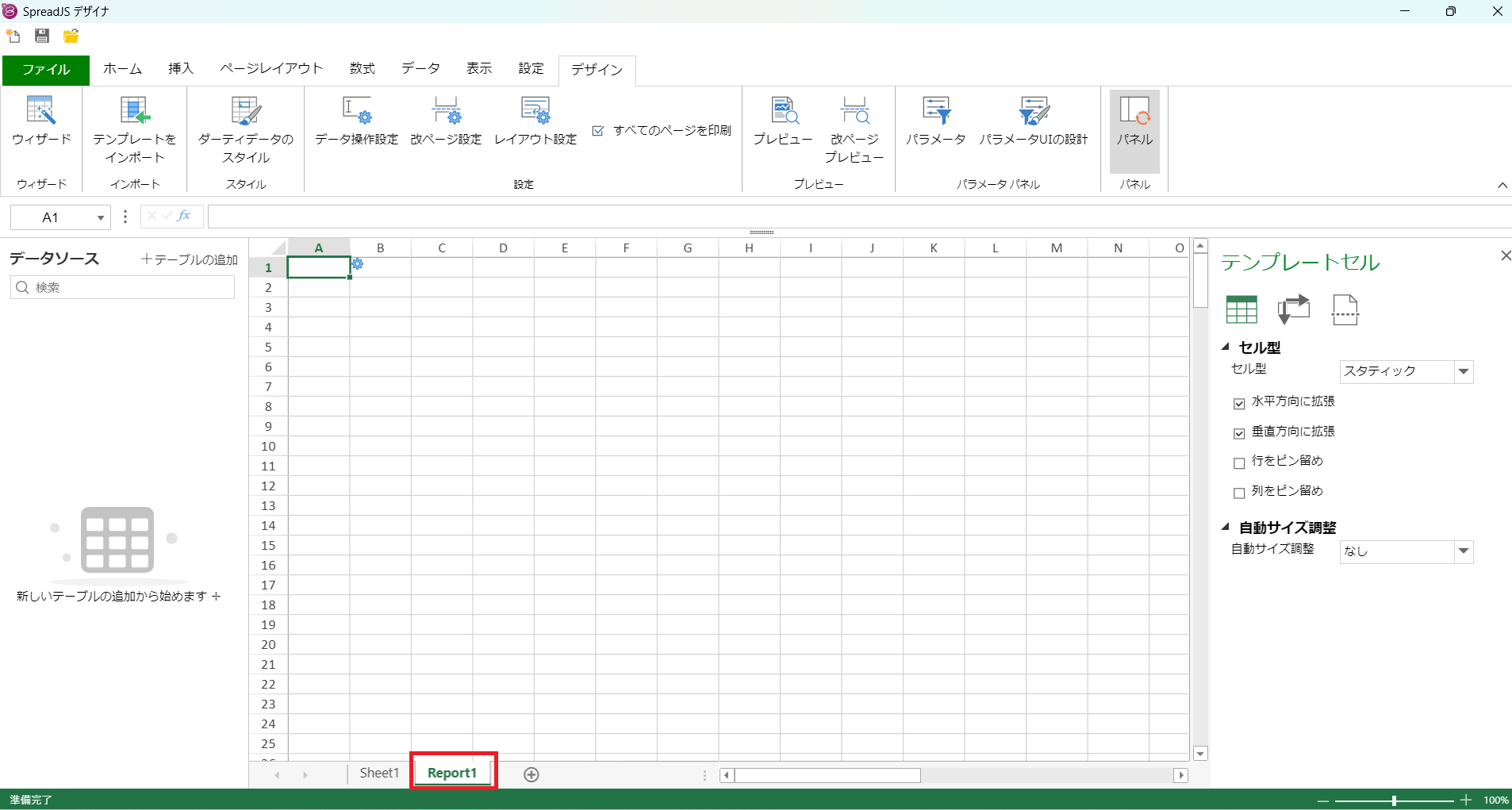Switch to the 設定 tab
The height and width of the screenshot is (810, 1512).
pyautogui.click(x=532, y=69)
